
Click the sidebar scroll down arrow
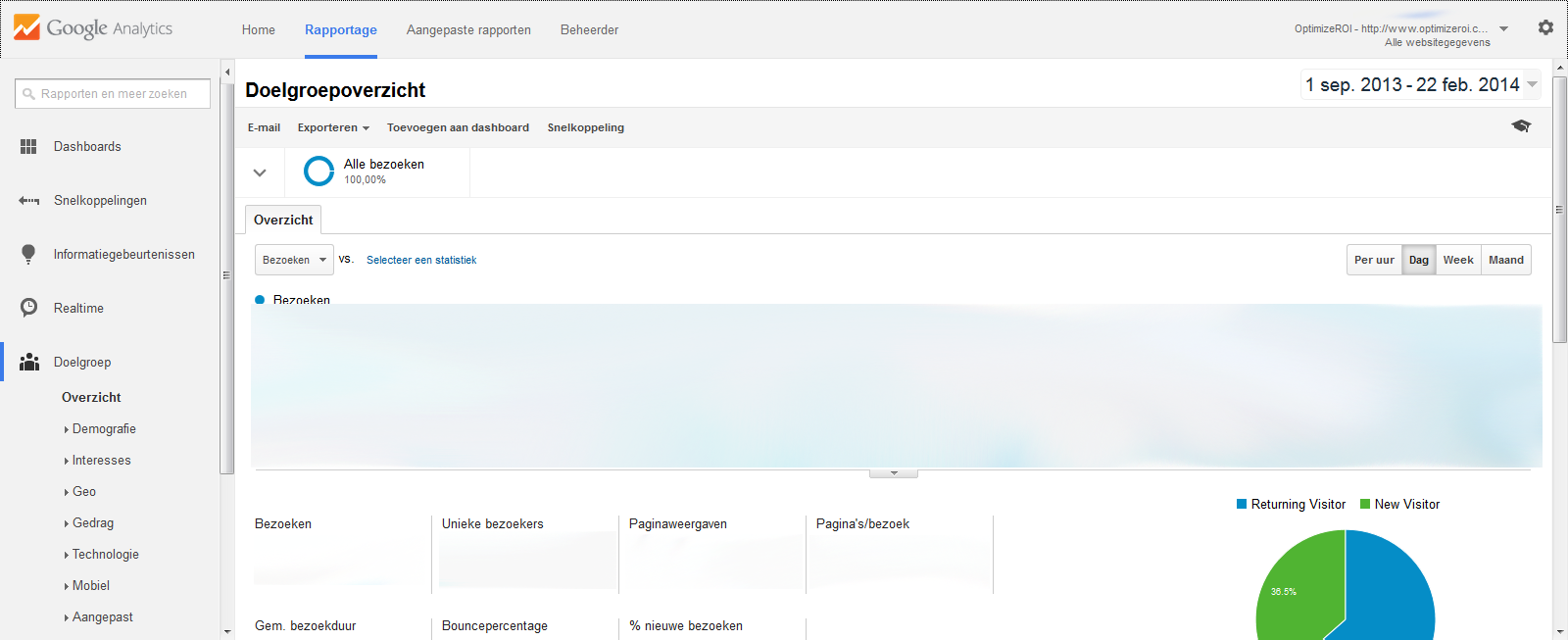pos(227,632)
